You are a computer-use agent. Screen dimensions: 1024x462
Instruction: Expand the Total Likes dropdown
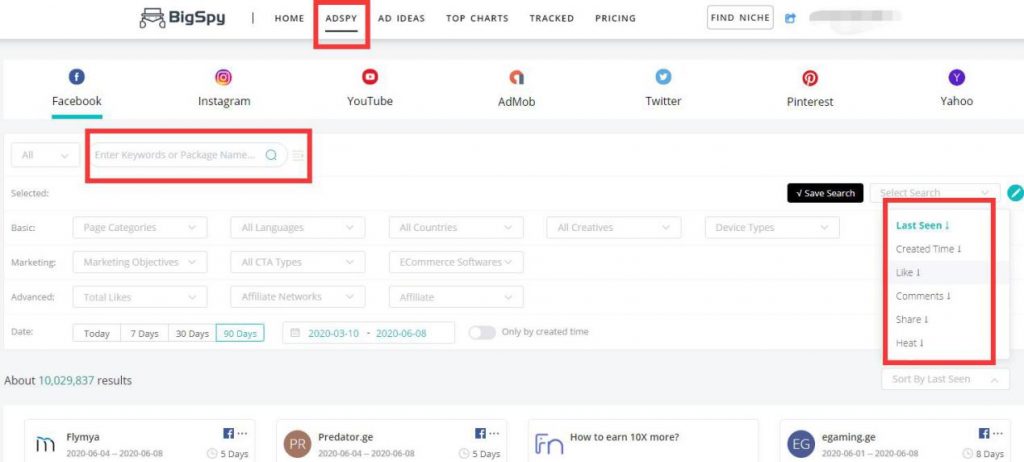point(140,297)
